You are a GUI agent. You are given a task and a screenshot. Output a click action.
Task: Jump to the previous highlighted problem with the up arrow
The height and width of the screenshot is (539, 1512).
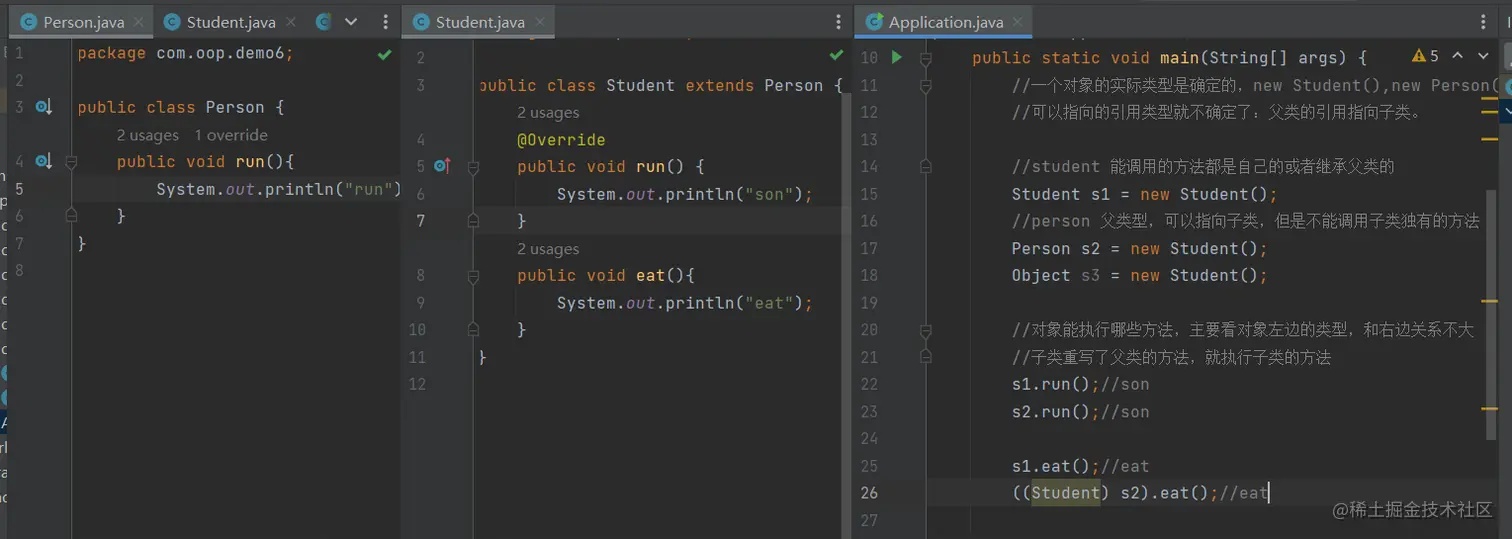(1457, 56)
